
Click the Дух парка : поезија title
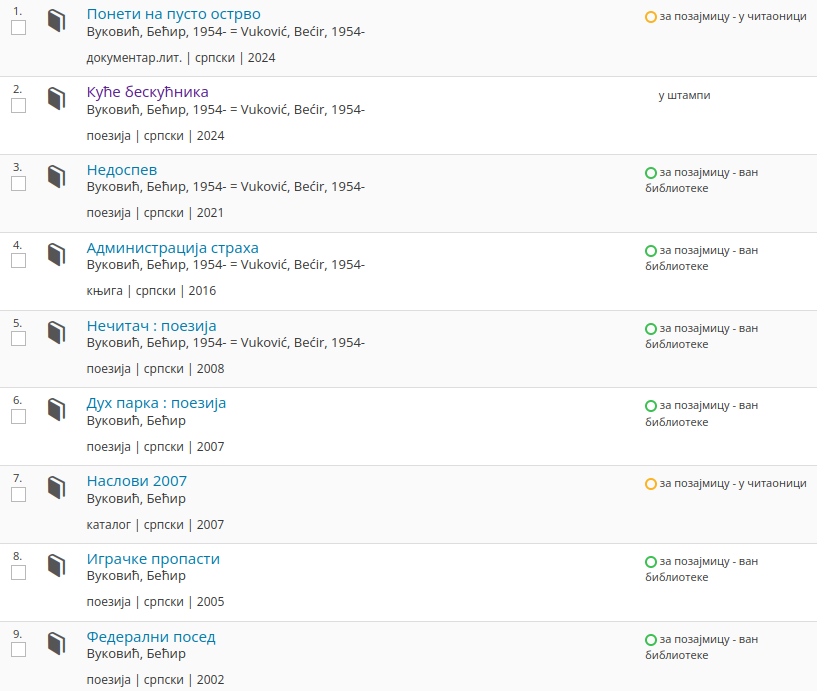pos(156,403)
